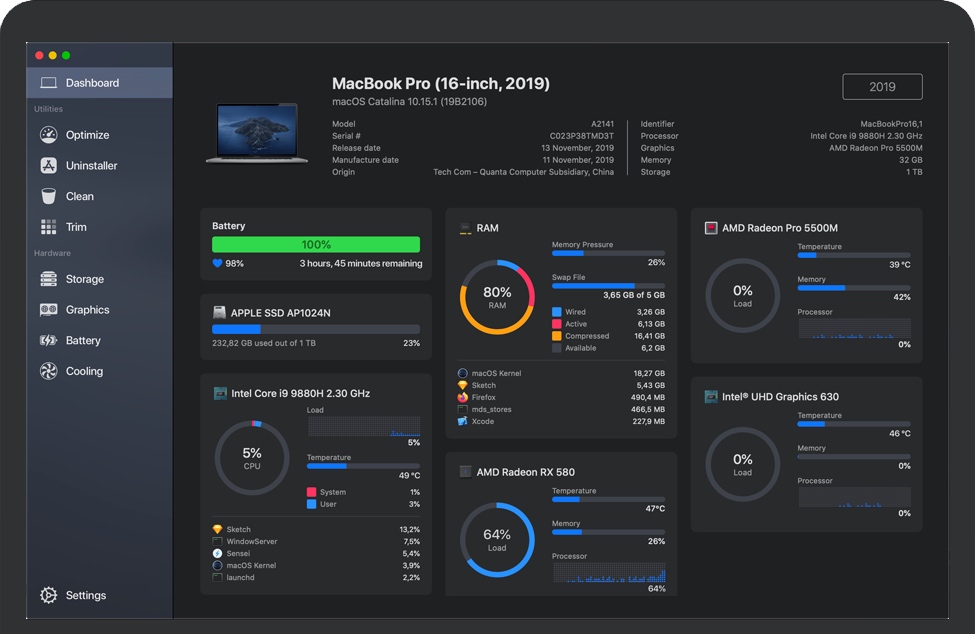Viewport: 975px width, 634px height.
Task: Click the red Active color swatch
Action: [557, 324]
